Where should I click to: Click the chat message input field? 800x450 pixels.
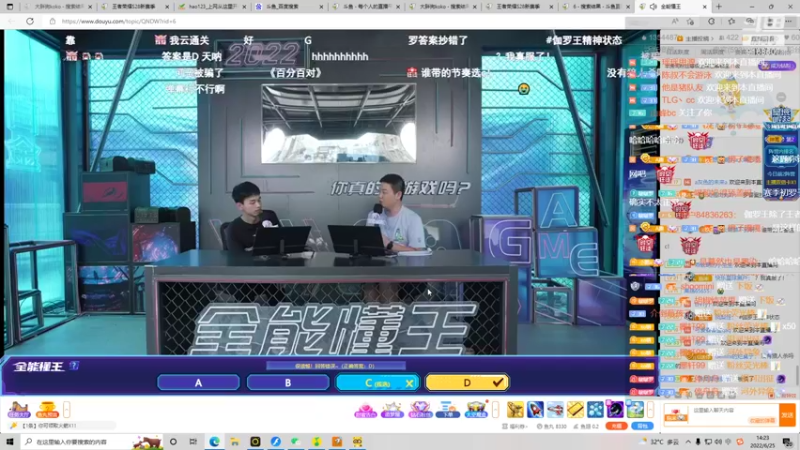(x=721, y=414)
